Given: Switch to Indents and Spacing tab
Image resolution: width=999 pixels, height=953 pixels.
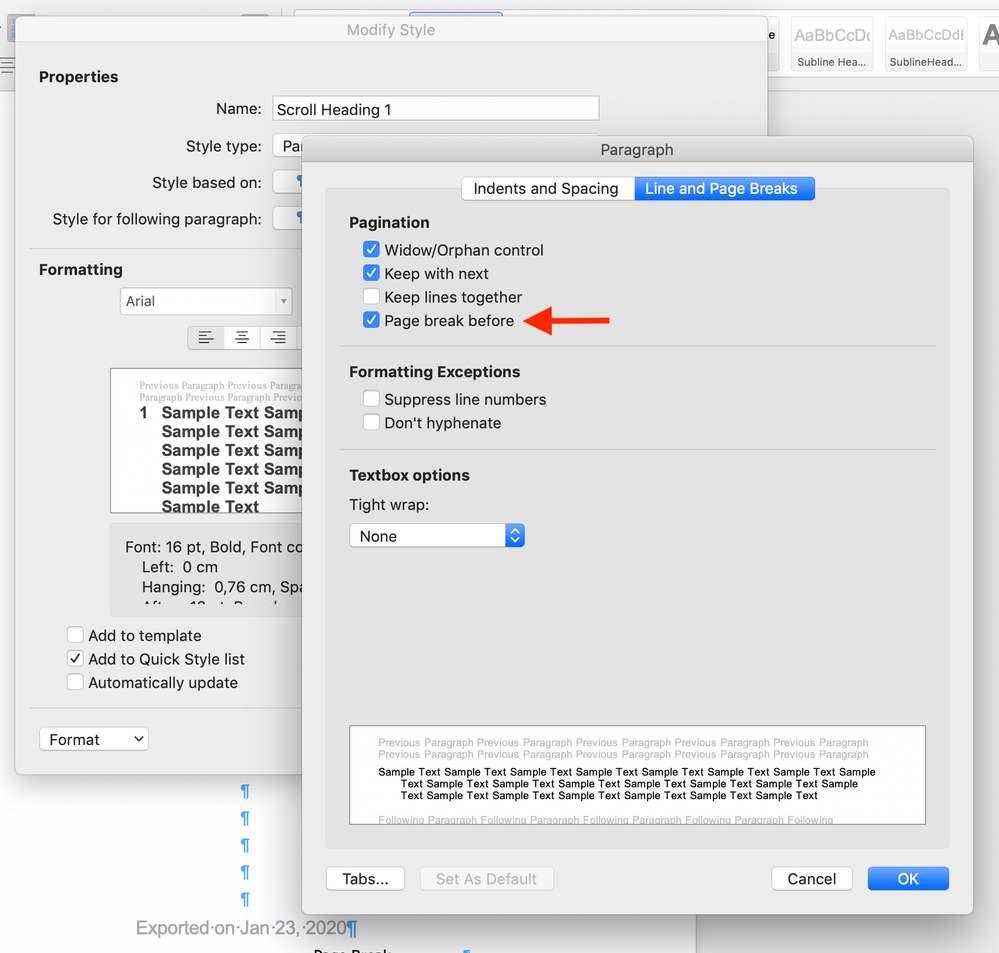Looking at the screenshot, I should (547, 189).
